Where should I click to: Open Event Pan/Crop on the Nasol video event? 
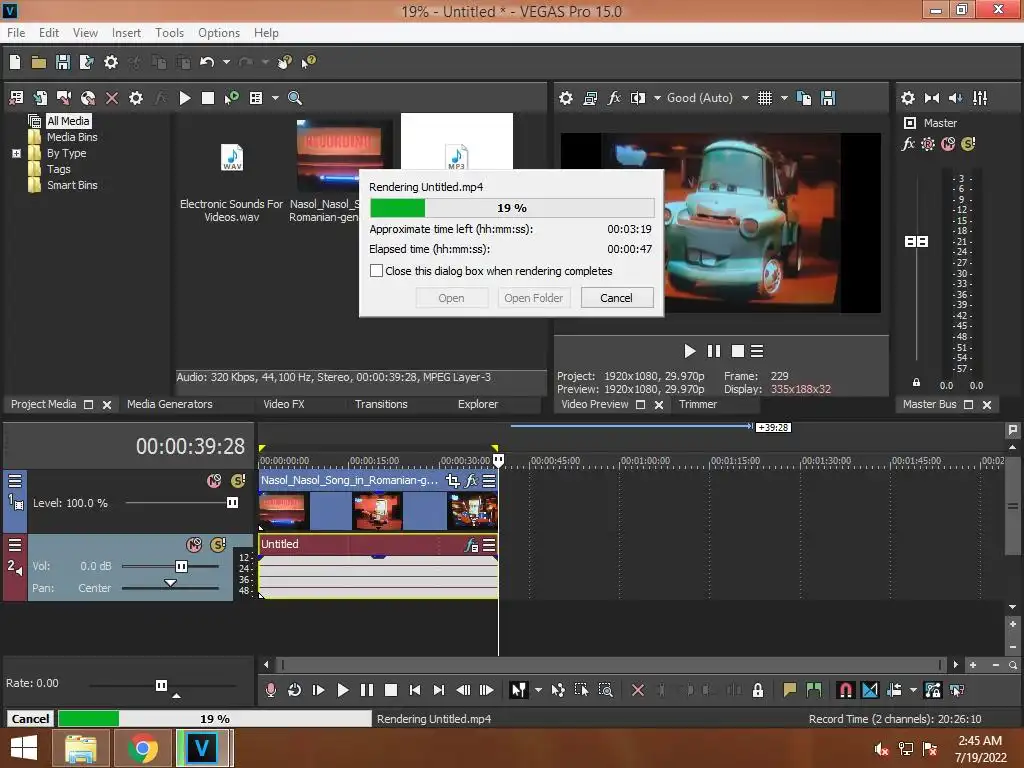pos(453,481)
